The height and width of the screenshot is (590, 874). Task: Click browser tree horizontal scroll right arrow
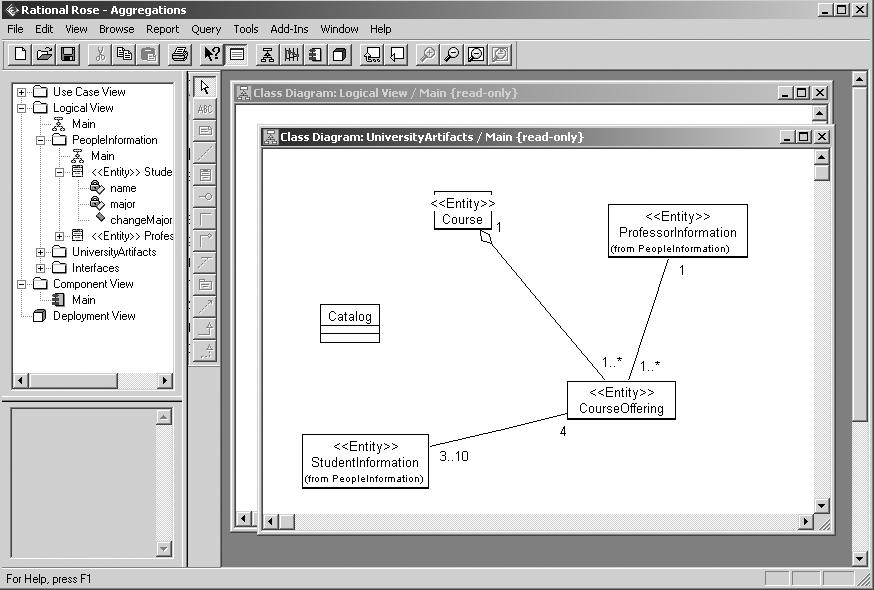(164, 380)
